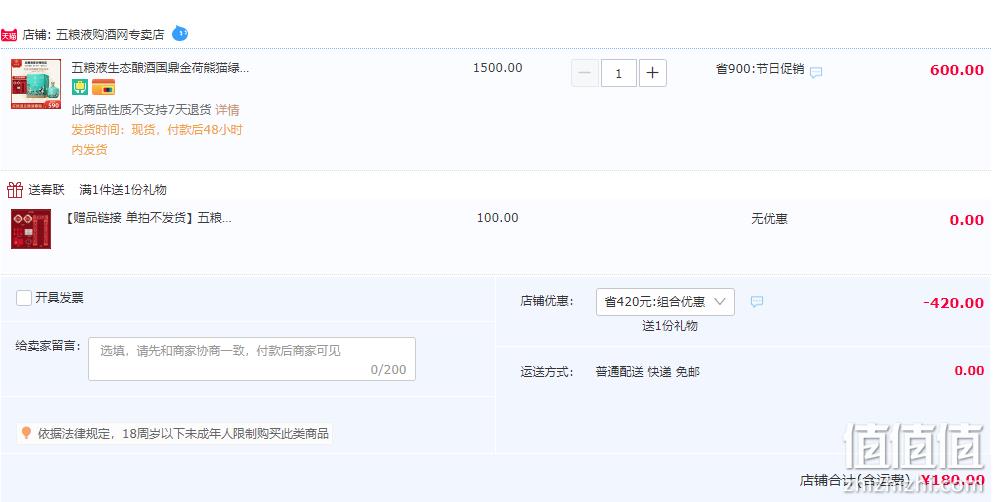993x502 pixels.
Task: Click the legal notice about buyers under 18
Action: coord(183,434)
